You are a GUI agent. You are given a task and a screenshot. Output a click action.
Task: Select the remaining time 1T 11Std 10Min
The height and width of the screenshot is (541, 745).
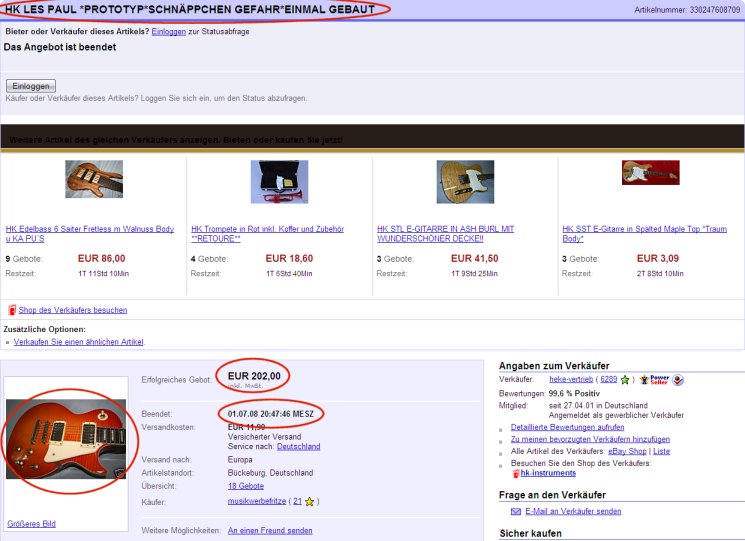point(104,274)
